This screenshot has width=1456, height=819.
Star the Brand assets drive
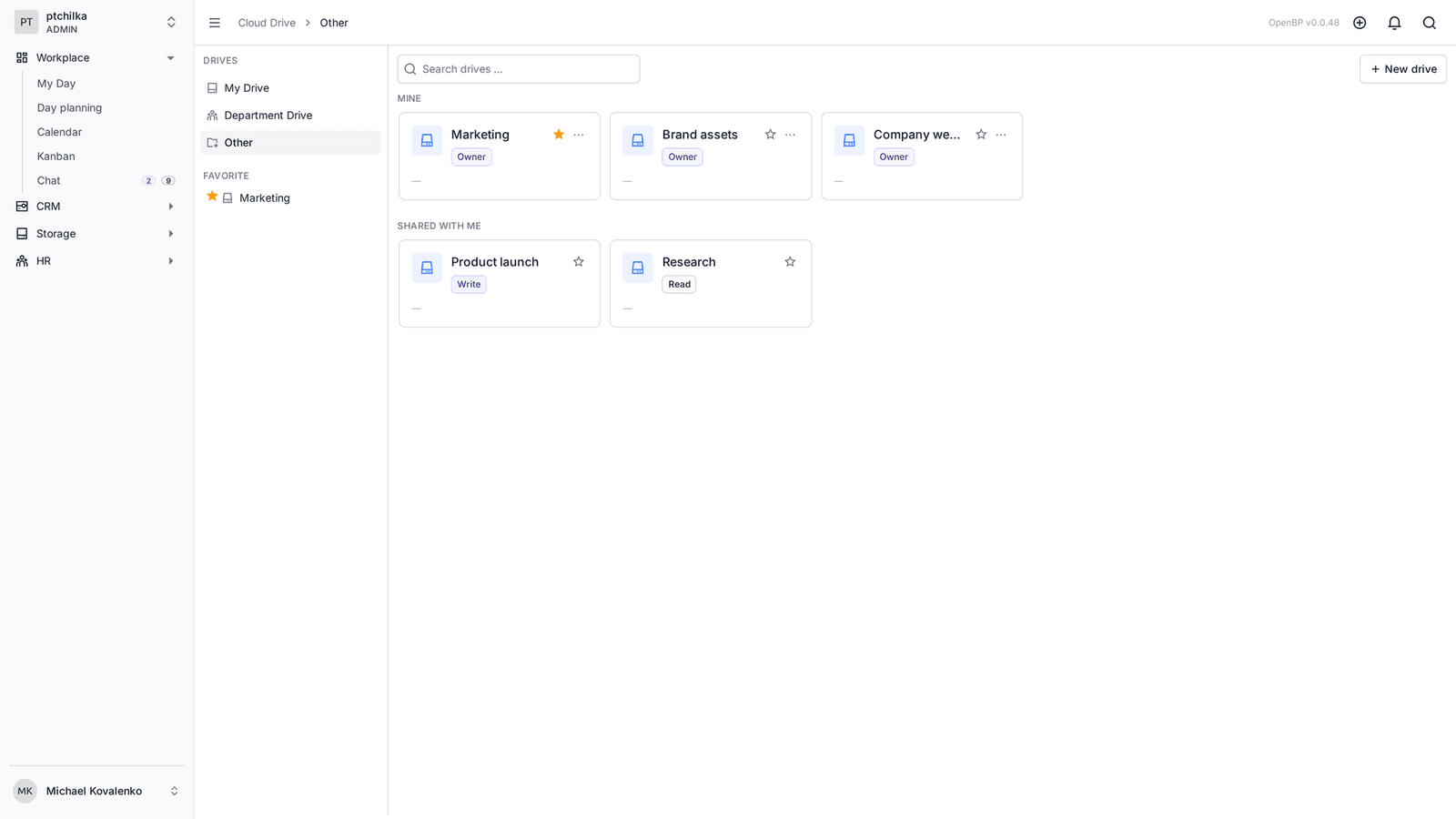pos(770,135)
